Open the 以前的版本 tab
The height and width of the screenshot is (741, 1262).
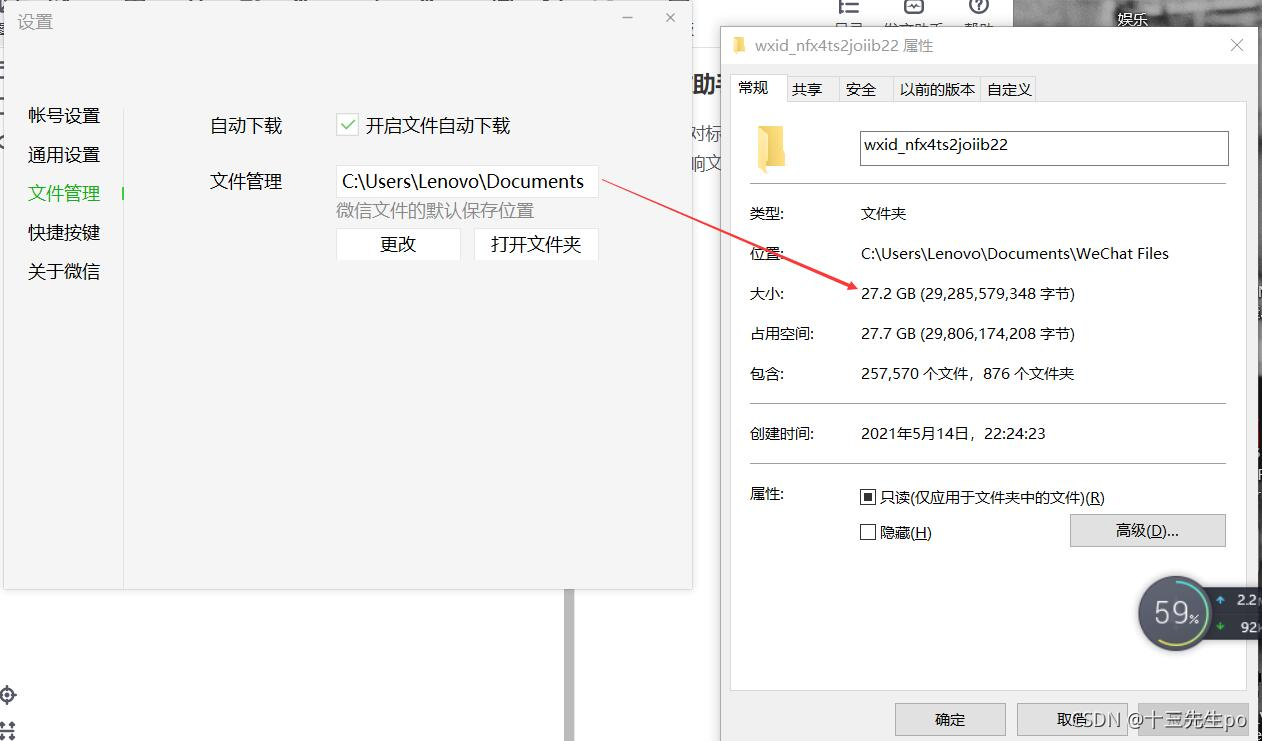tap(935, 89)
